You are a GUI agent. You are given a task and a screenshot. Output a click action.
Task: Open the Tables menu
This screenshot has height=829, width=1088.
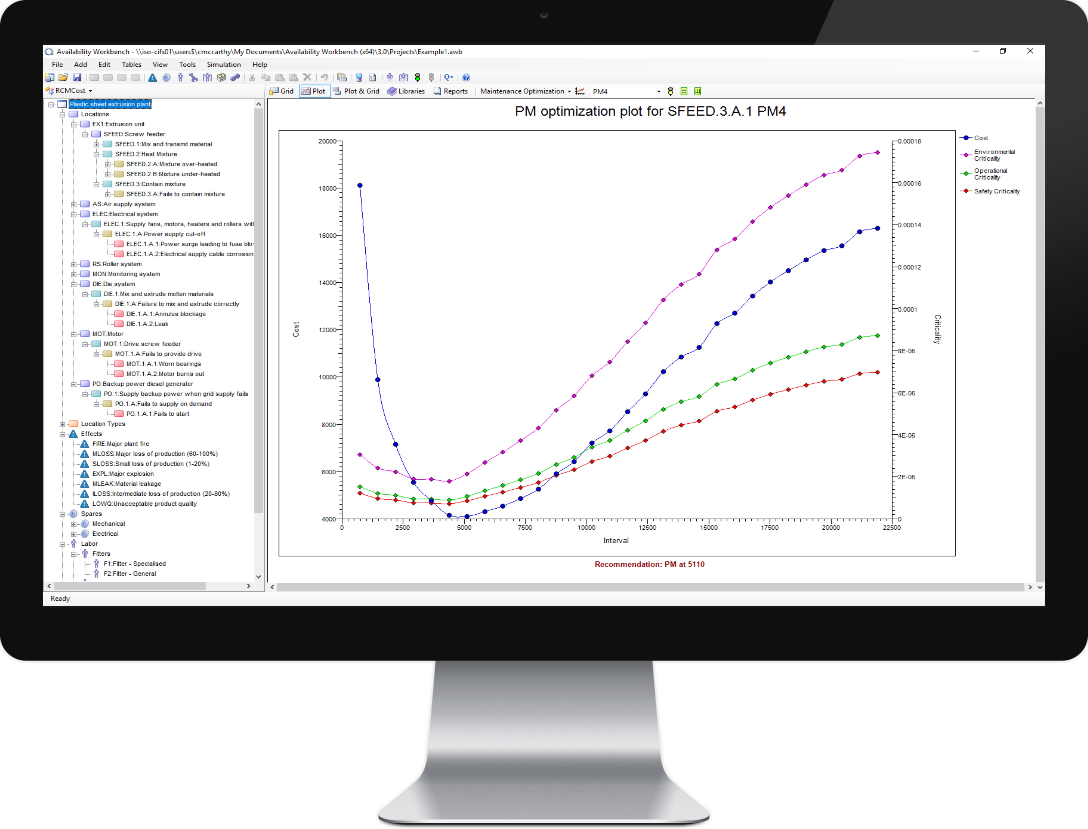[x=131, y=64]
